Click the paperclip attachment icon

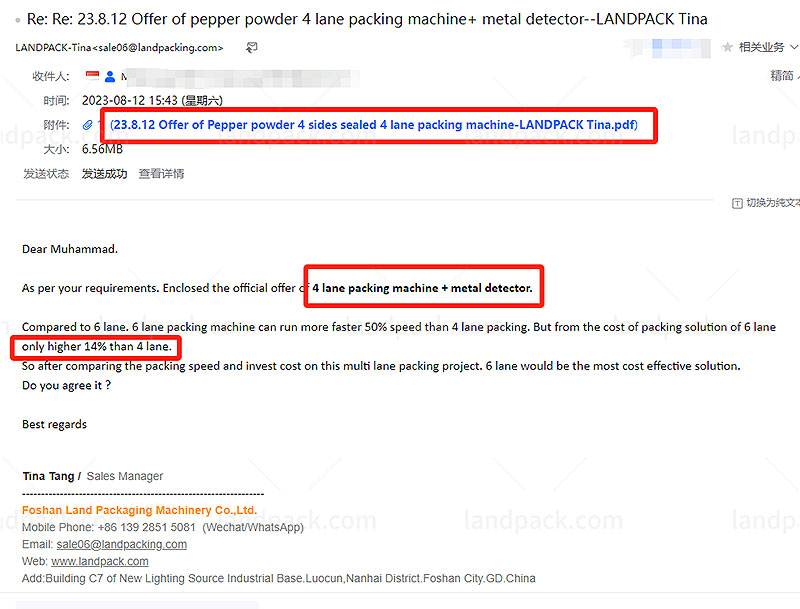pos(88,125)
